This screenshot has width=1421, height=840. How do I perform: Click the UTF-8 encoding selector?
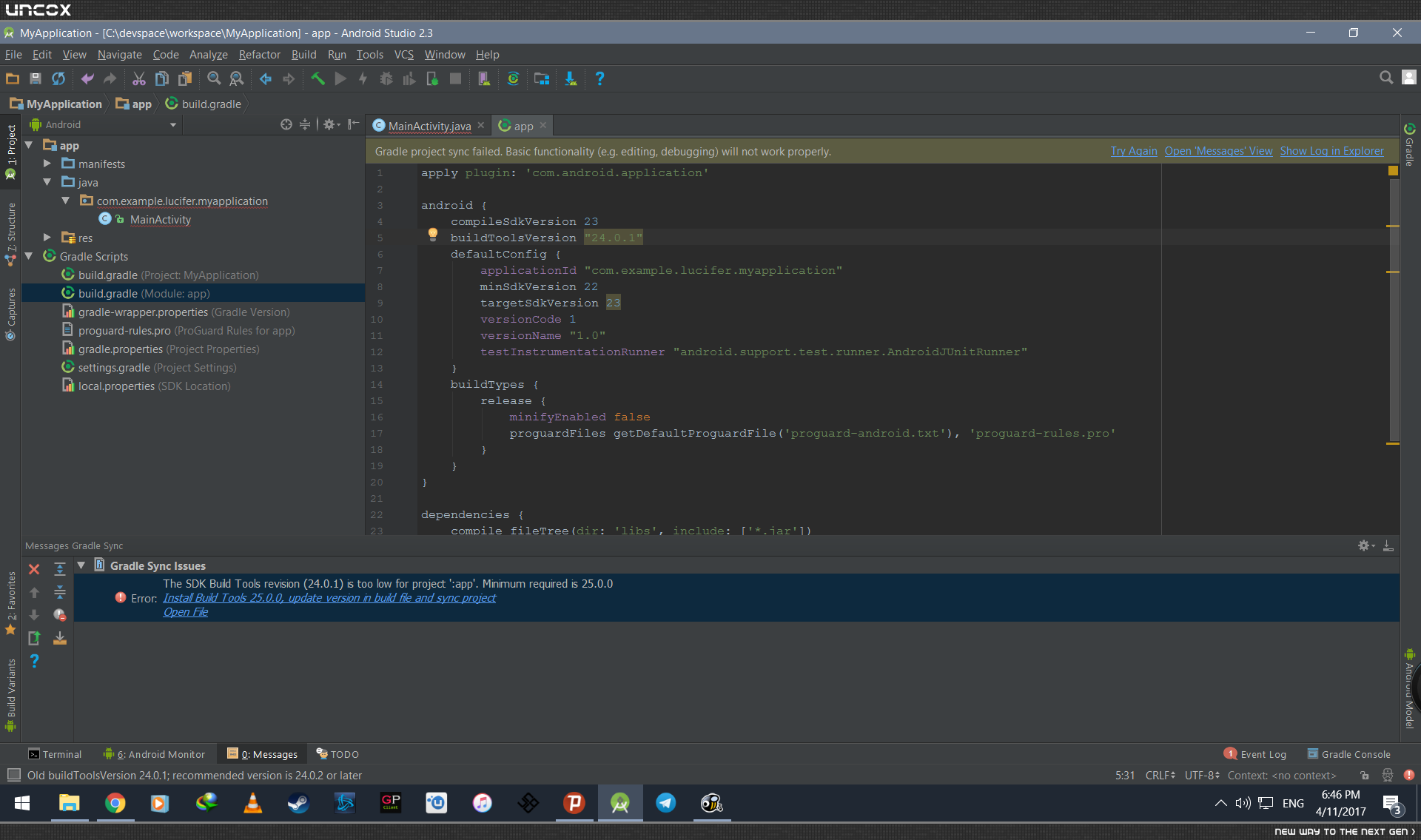1202,775
